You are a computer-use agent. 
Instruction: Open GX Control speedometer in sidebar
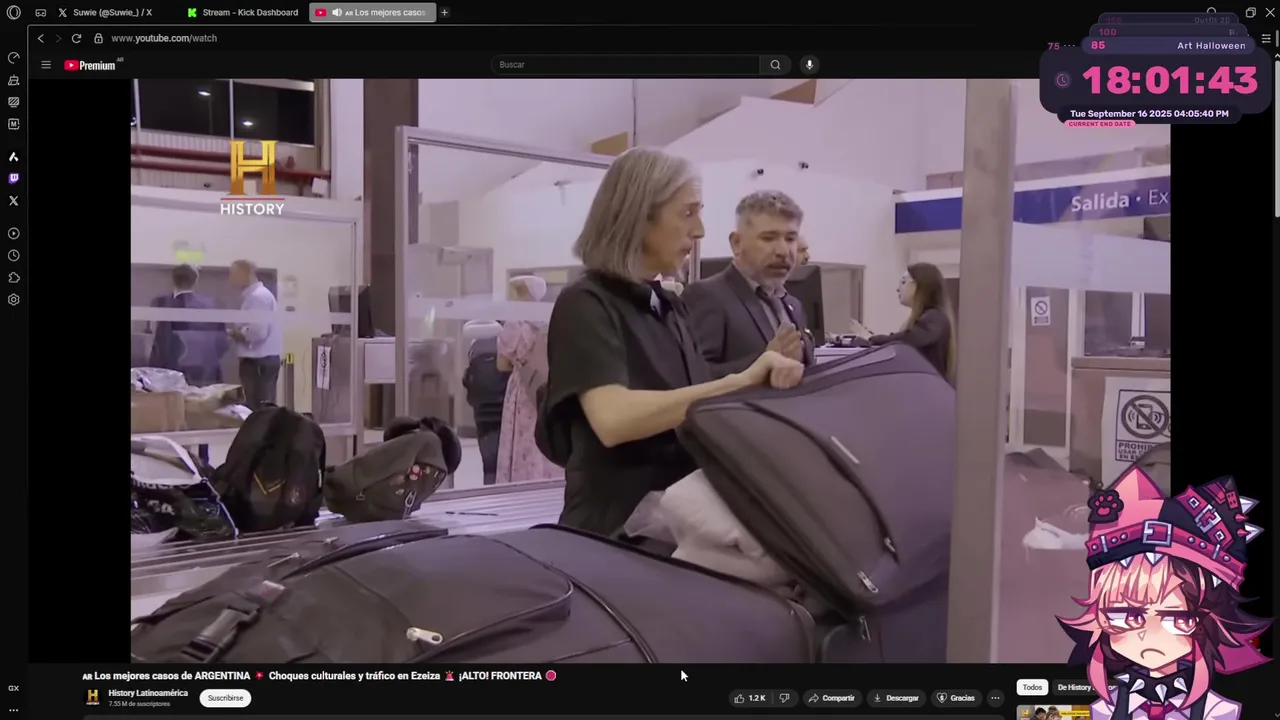click(13, 58)
